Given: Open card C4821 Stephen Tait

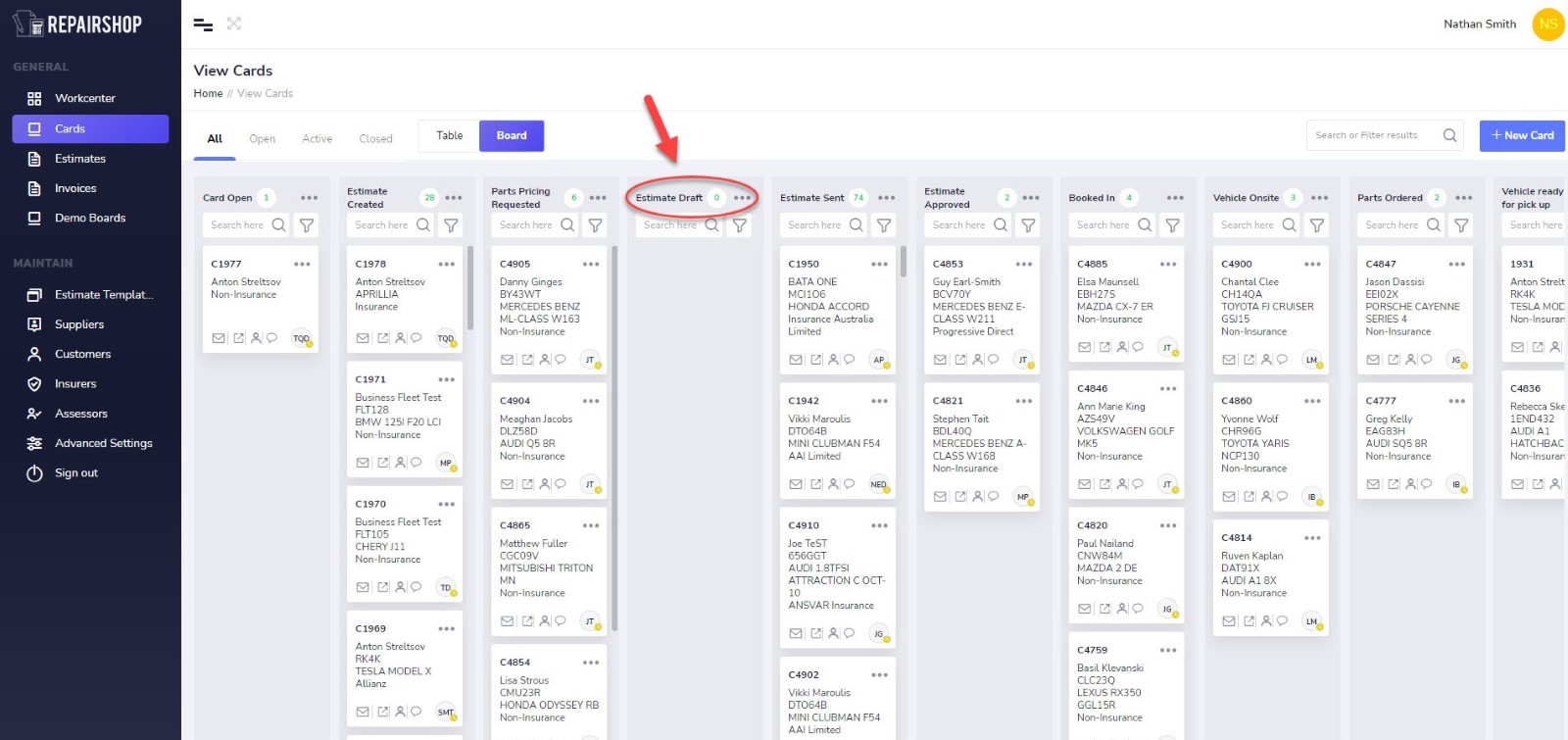Looking at the screenshot, I should (982, 448).
